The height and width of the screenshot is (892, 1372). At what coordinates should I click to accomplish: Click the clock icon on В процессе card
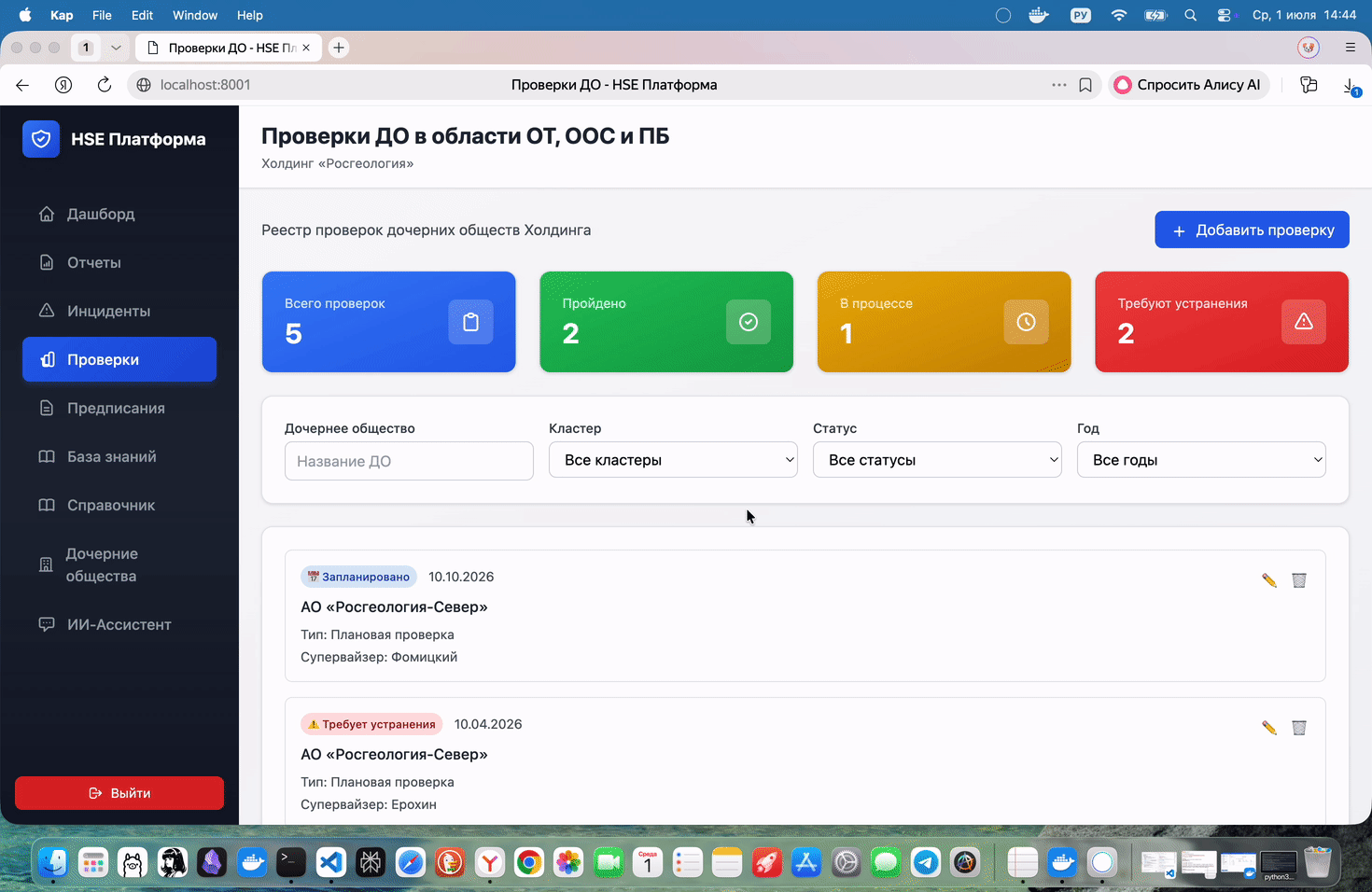click(1026, 322)
